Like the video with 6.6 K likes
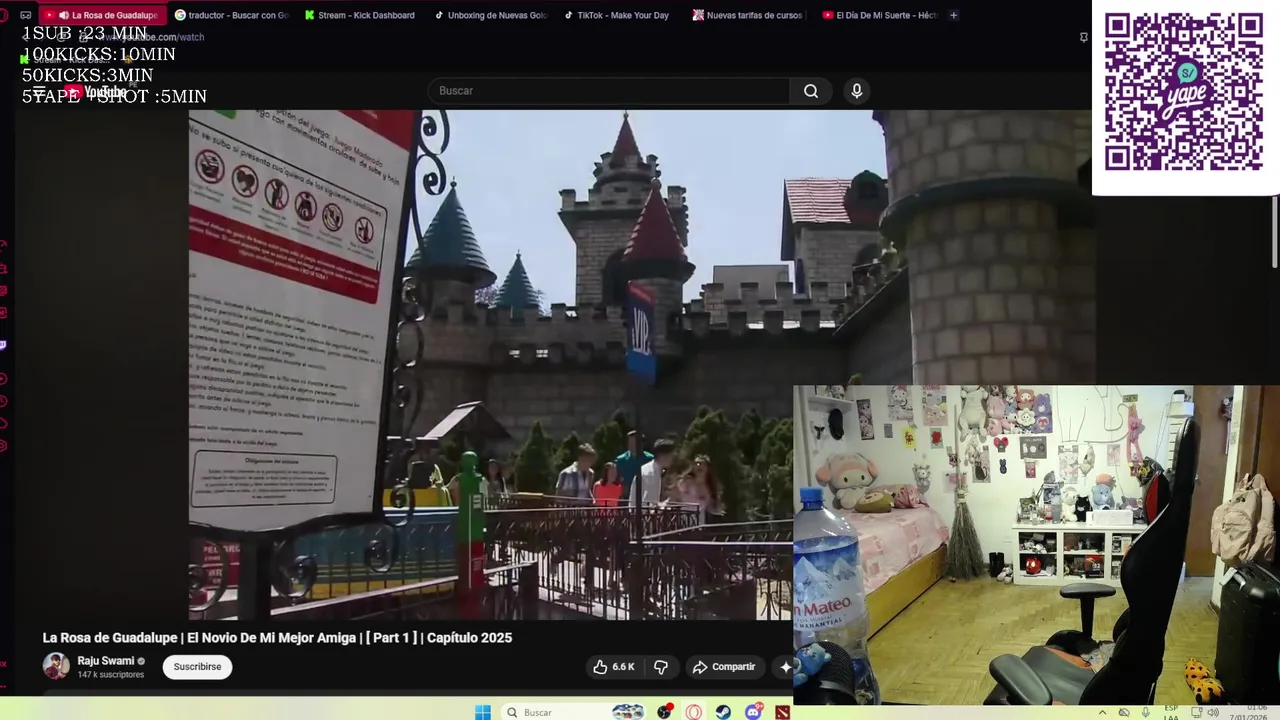 [614, 667]
